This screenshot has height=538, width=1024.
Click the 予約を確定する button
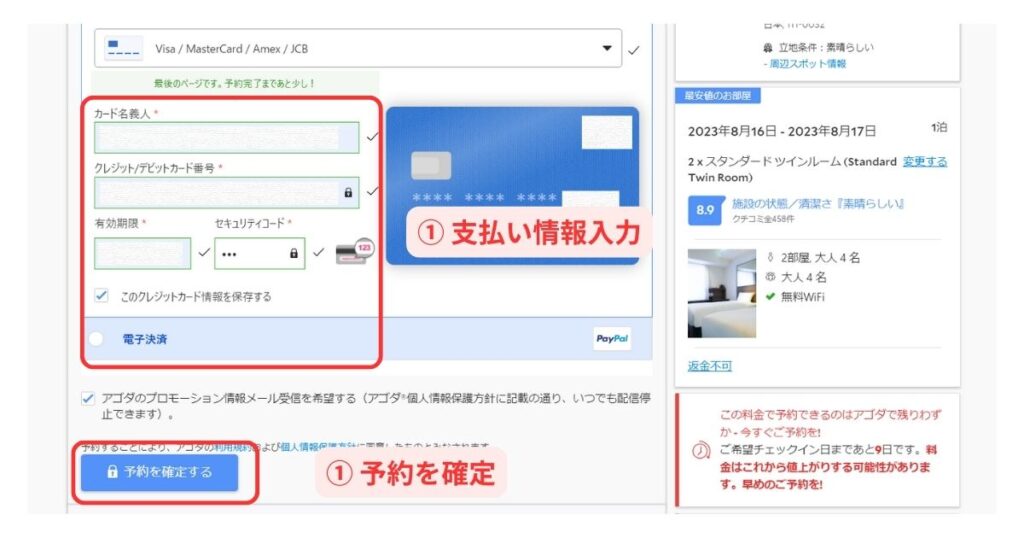[x=160, y=472]
